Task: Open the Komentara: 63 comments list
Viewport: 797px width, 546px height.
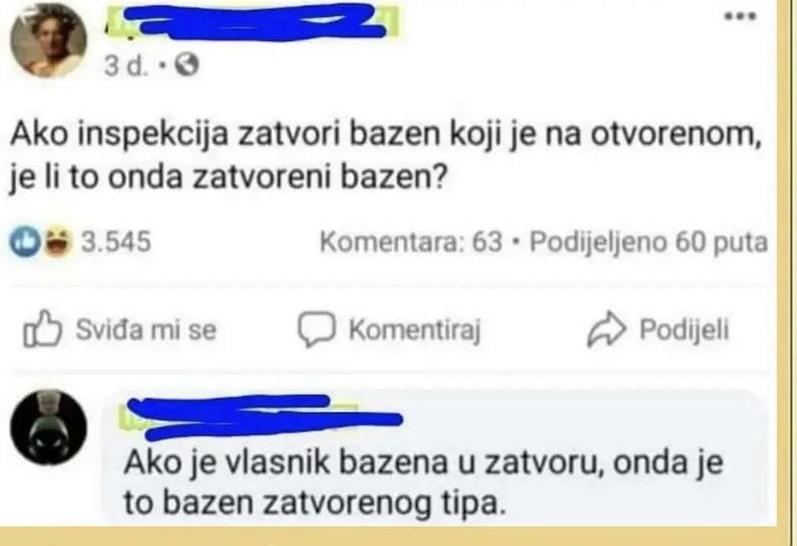Action: click(411, 242)
